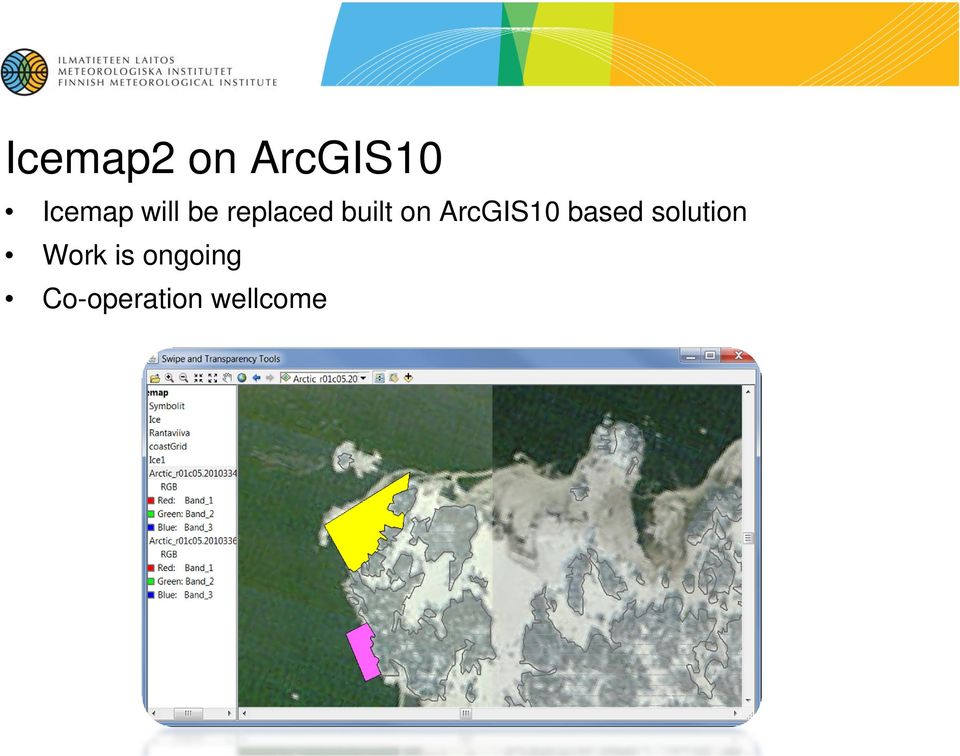Click the Fixed Zoom Out arrows icon
The height and width of the screenshot is (756, 960).
212,378
